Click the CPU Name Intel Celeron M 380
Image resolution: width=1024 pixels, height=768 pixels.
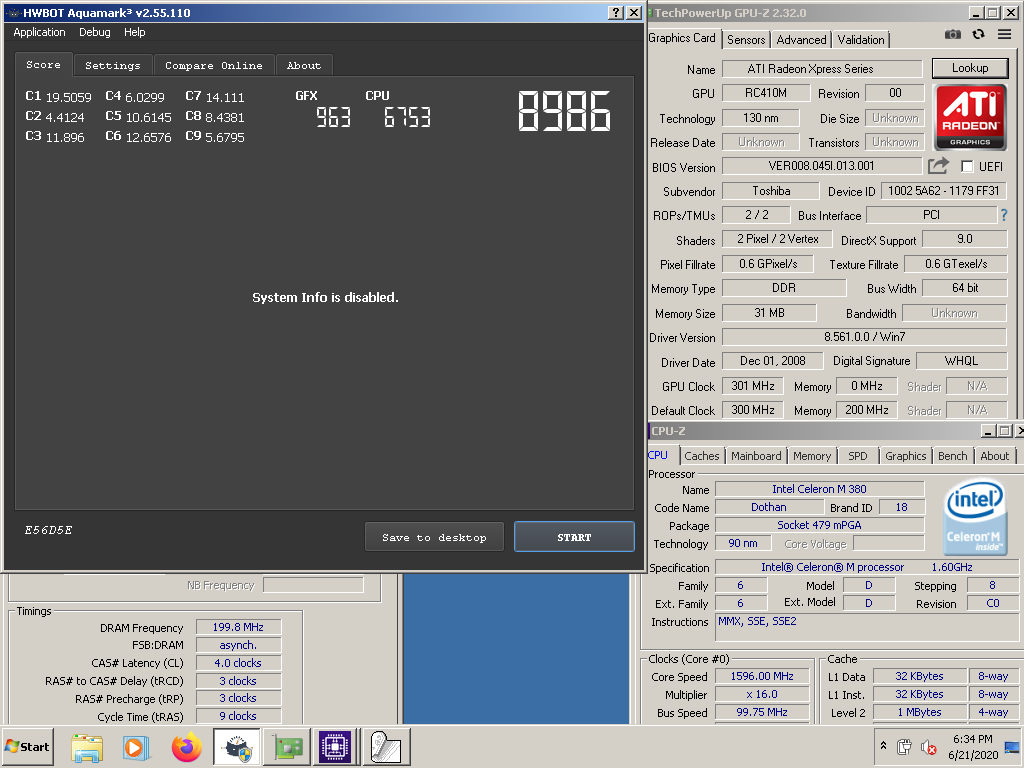pyautogui.click(x=819, y=489)
